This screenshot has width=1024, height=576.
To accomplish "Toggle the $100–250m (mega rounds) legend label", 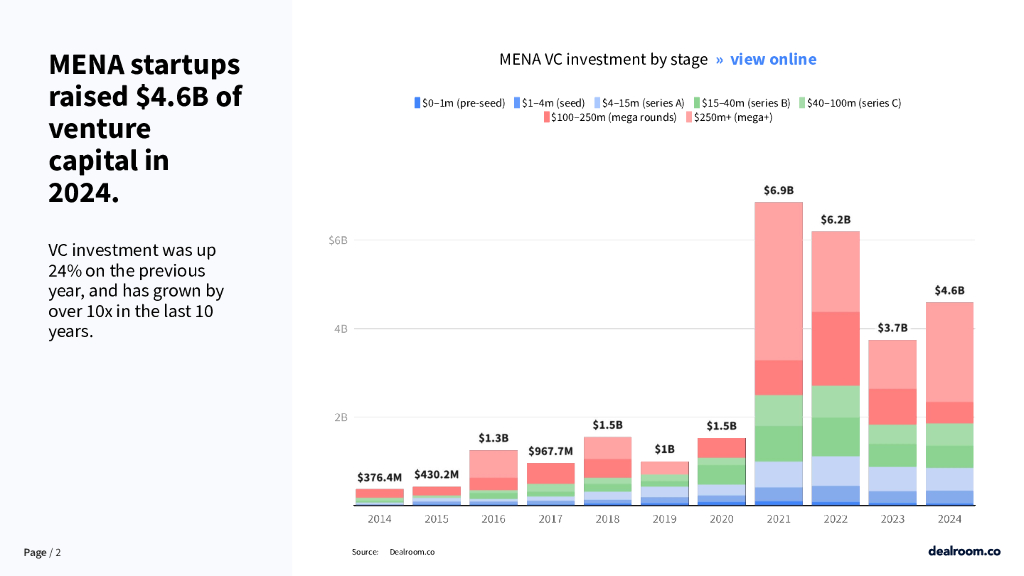I will coord(613,118).
